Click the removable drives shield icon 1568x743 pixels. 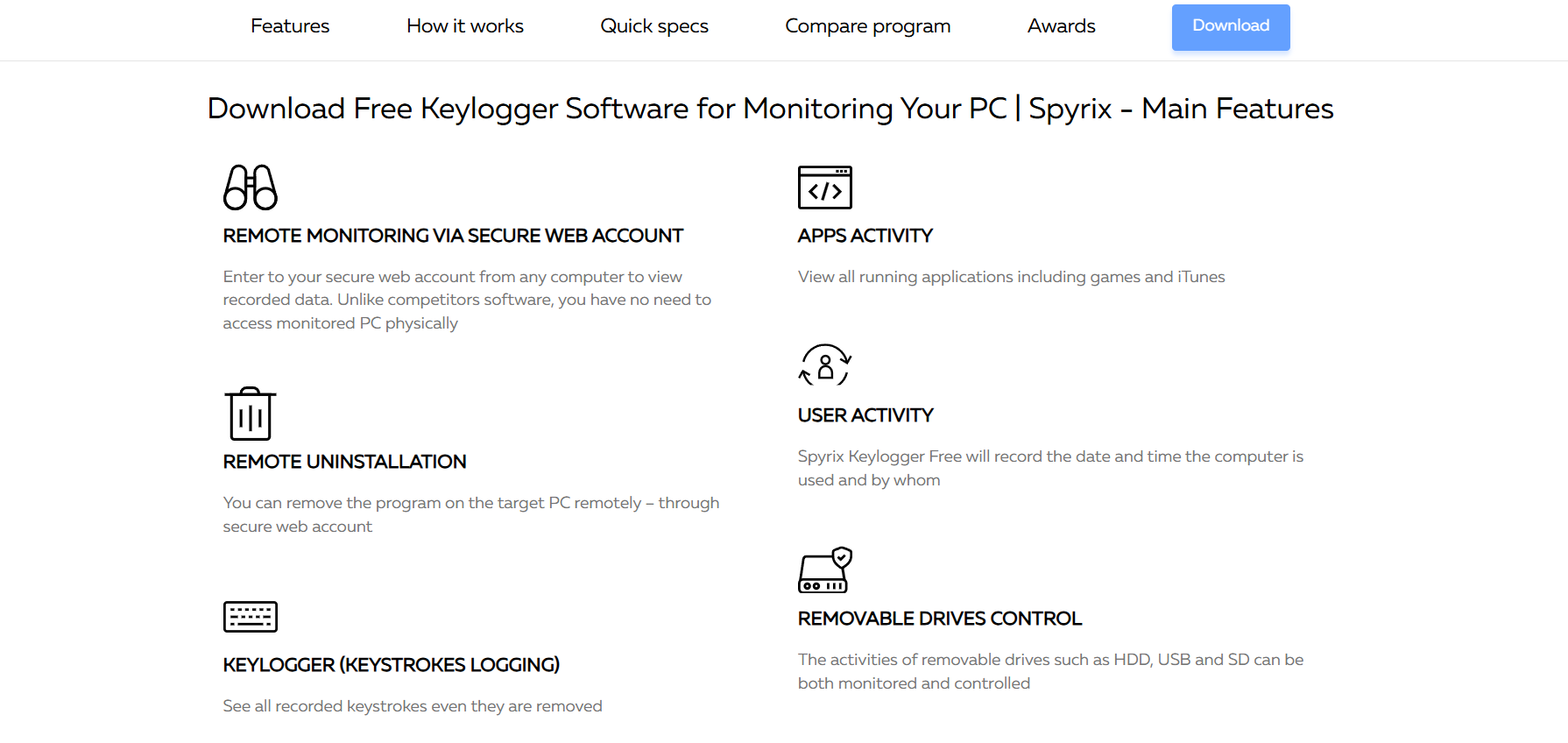click(x=825, y=570)
